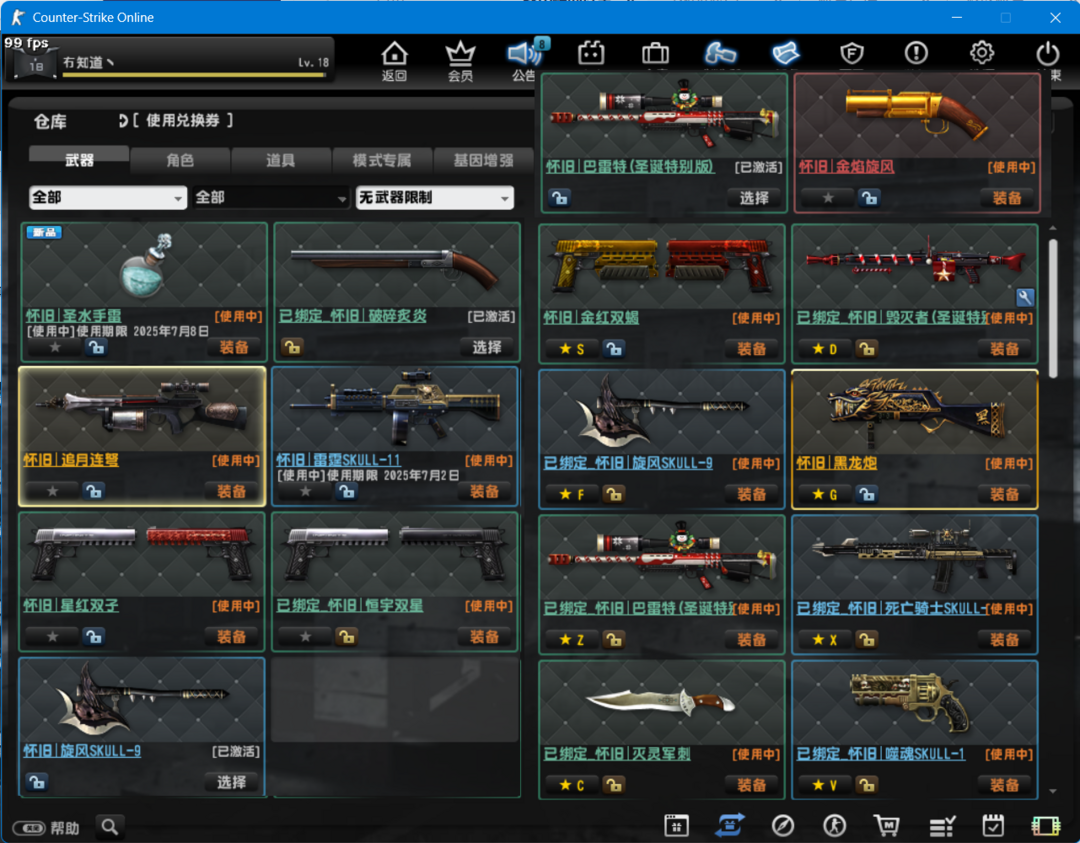
Task: Open the shield F icon
Action: tap(852, 53)
